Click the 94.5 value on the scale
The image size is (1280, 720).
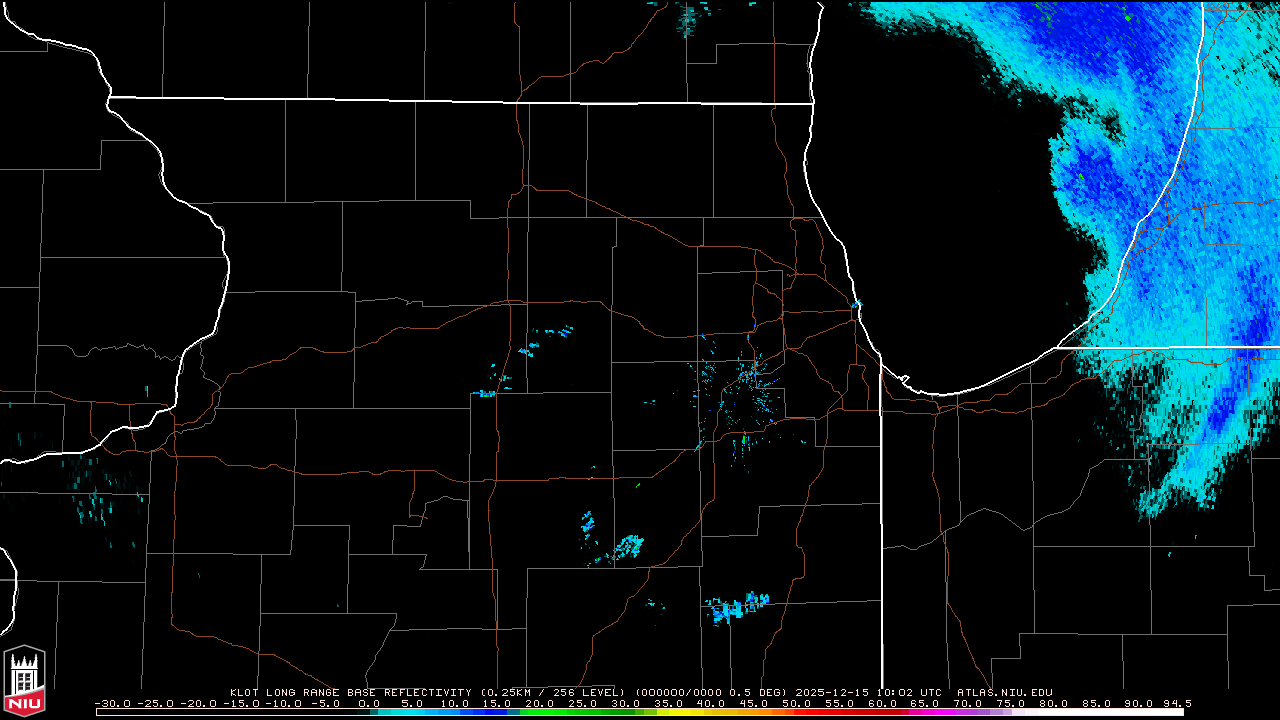coord(1177,703)
